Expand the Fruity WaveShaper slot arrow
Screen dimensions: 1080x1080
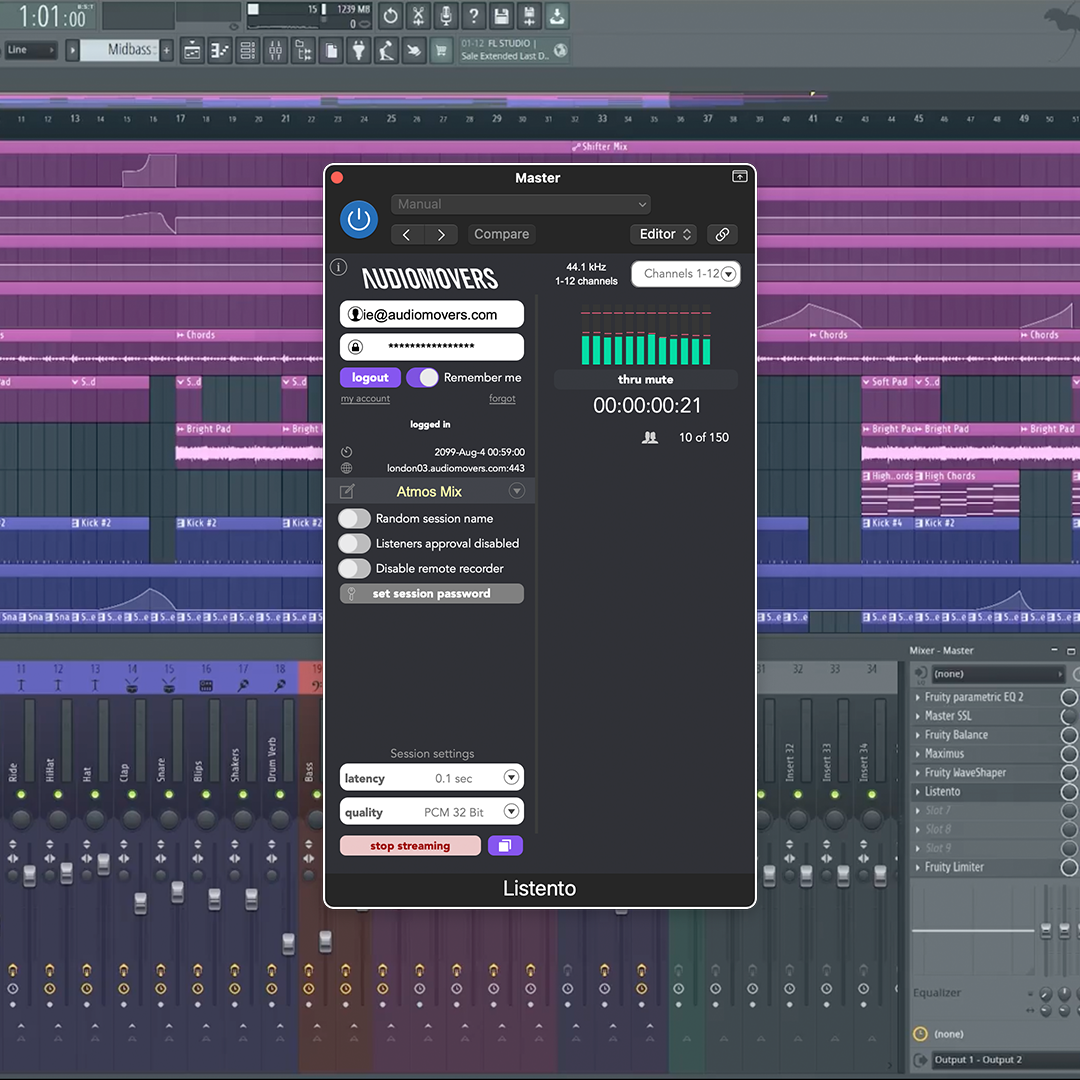[917, 773]
